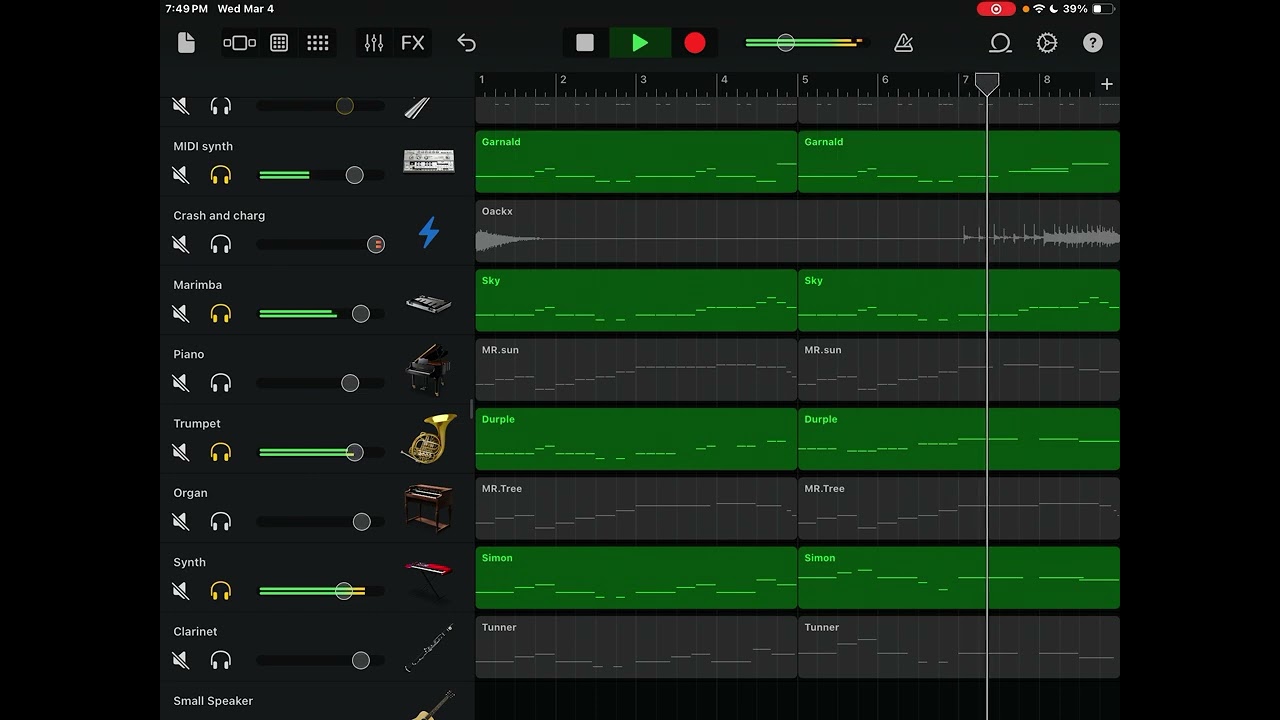
Task: Add song section with plus button
Action: 1107,84
